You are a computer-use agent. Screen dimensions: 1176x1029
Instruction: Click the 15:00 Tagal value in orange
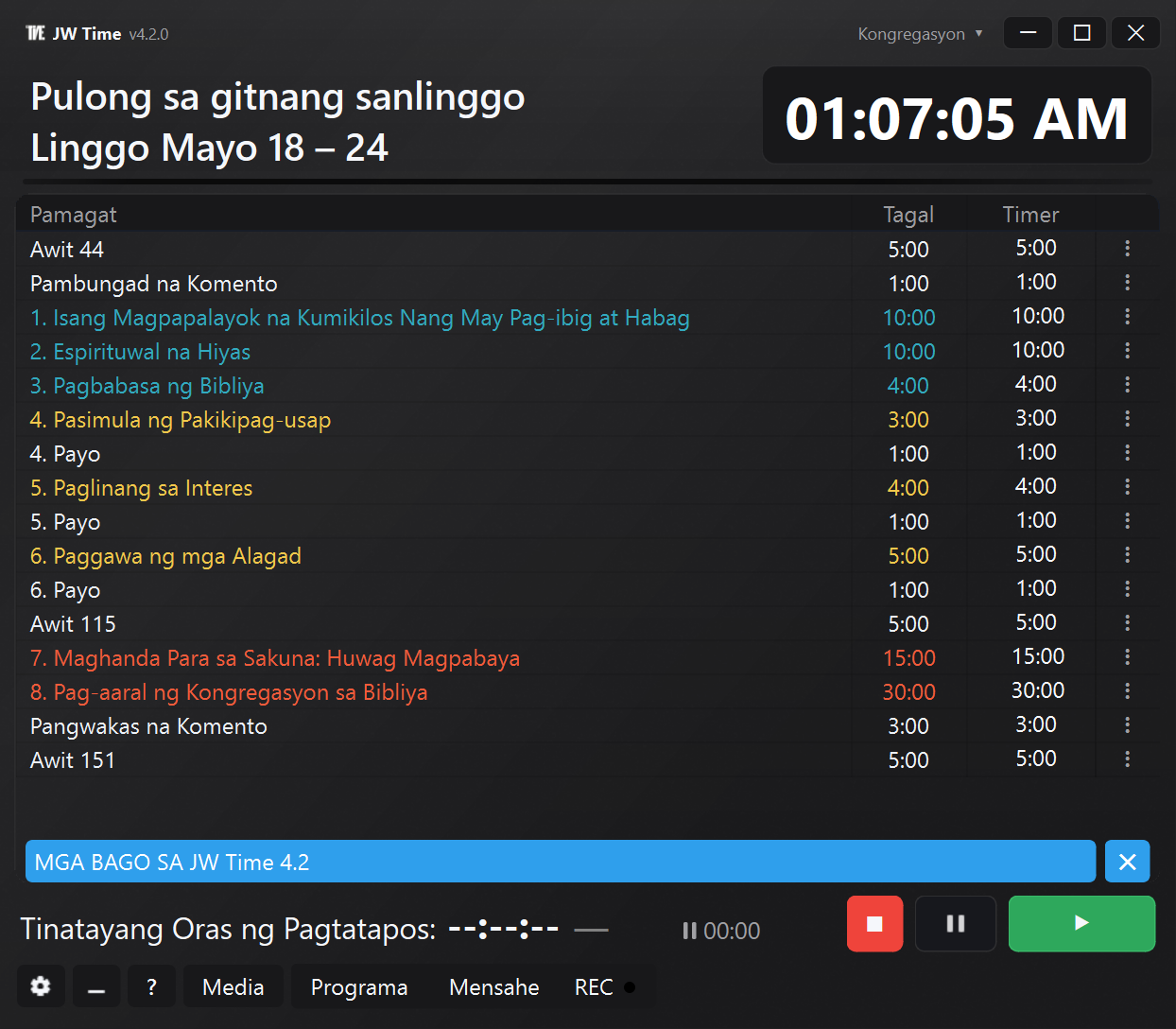908,658
